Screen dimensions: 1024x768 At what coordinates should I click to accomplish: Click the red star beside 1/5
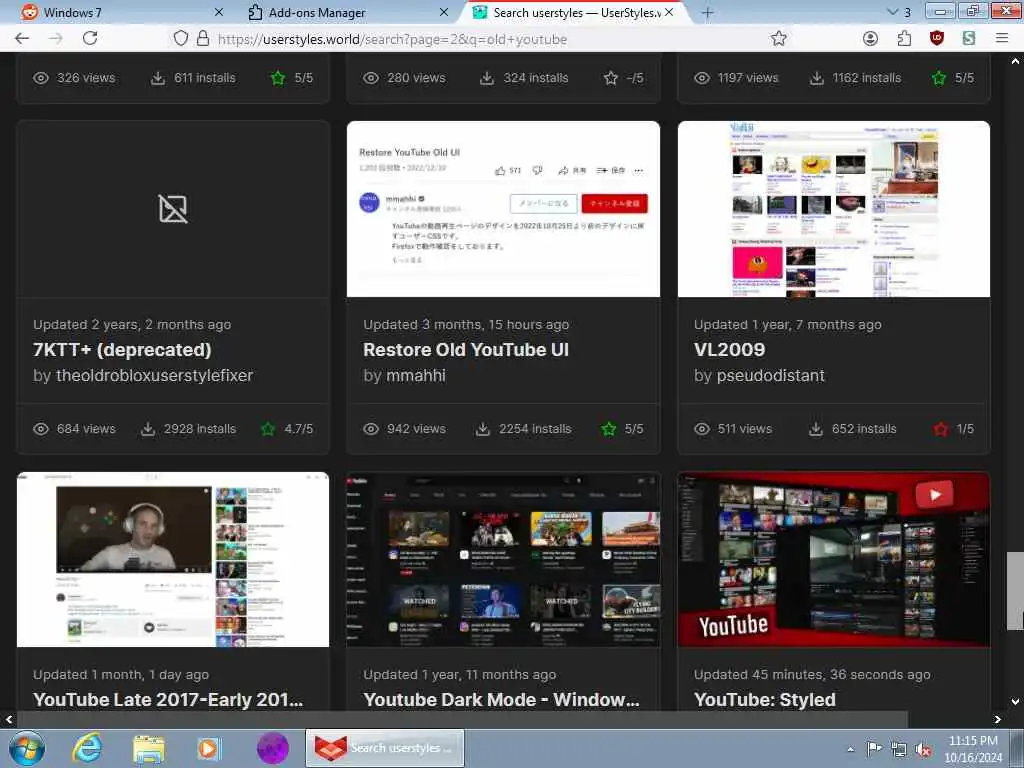point(940,429)
